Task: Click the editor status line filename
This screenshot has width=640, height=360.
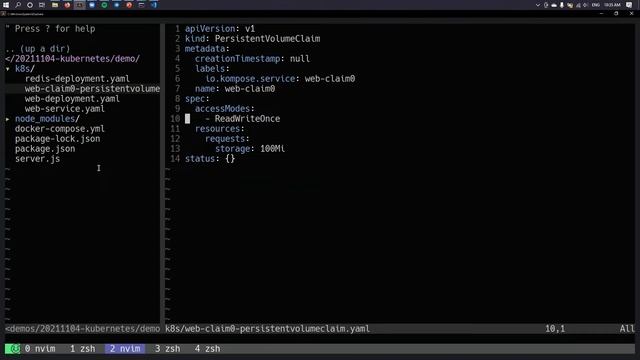Action: point(267,329)
